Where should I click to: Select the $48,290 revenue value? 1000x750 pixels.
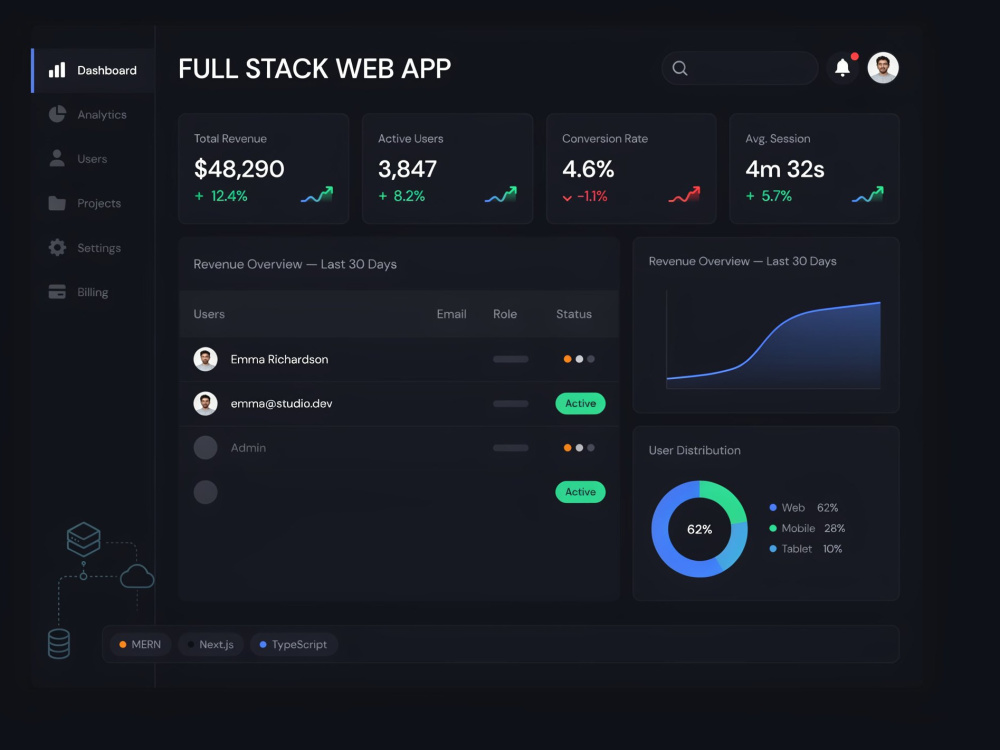point(239,169)
